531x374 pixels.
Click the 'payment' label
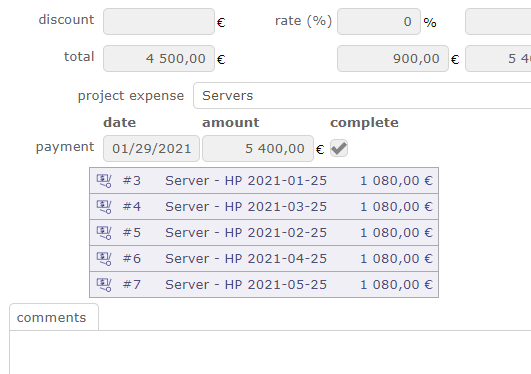click(65, 147)
